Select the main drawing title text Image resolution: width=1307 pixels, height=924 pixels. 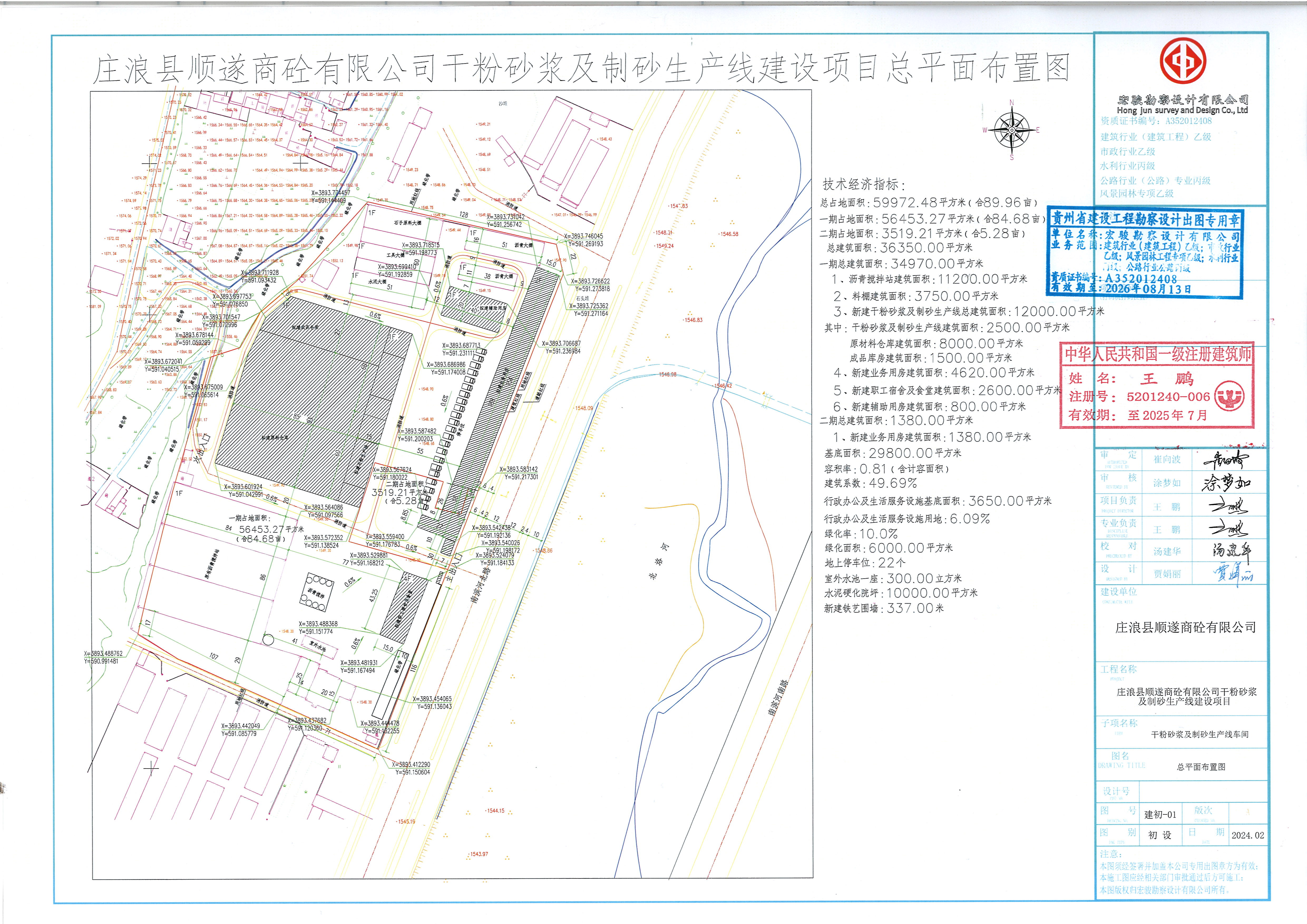coord(581,68)
